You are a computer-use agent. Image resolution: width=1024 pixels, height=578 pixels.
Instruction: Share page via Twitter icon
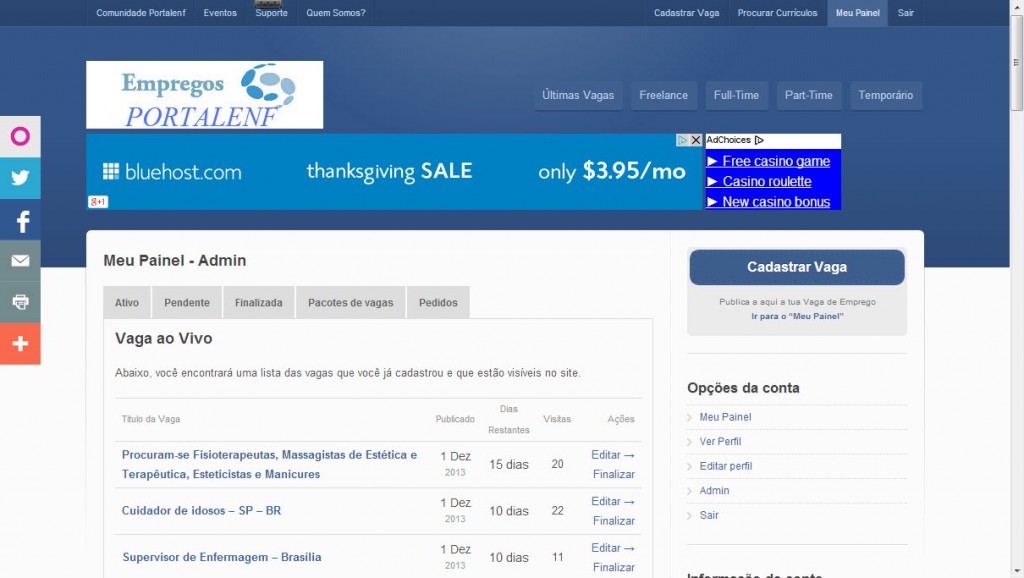coord(20,178)
